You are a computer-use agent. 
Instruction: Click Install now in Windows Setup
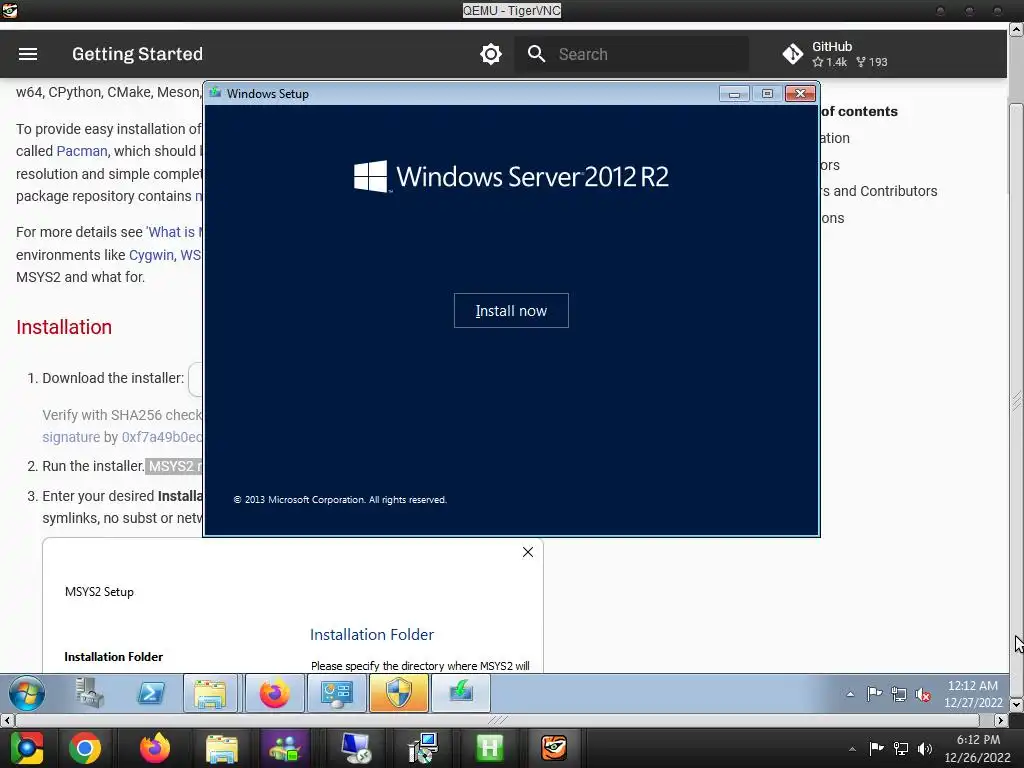[511, 311]
